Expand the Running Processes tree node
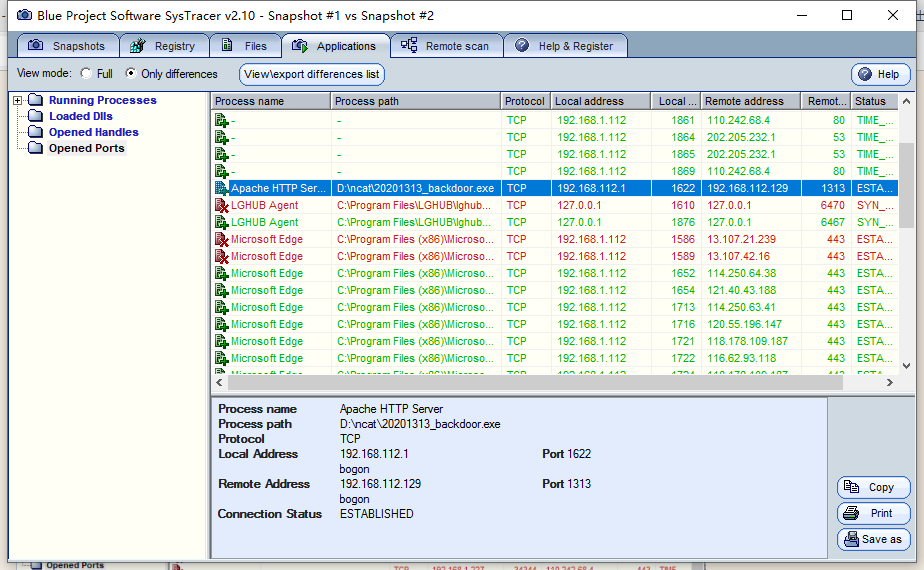Viewport: 924px width, 570px height. (18, 100)
